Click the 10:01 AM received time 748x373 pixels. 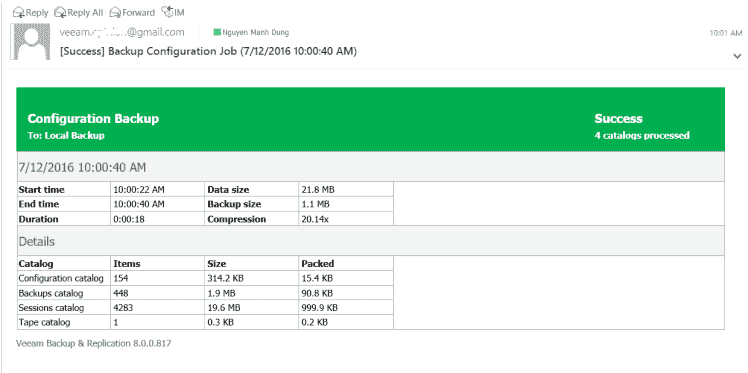tap(726, 33)
